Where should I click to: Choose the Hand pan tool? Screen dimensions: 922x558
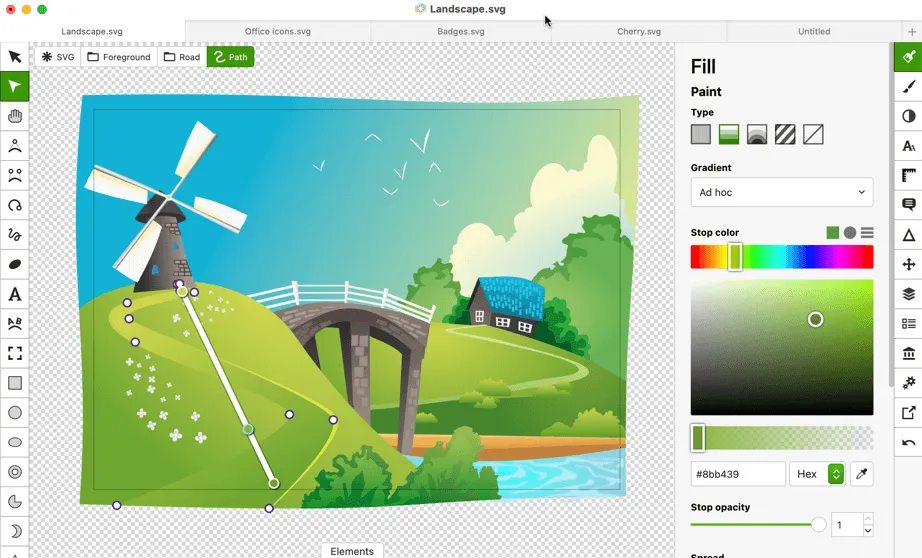pyautogui.click(x=15, y=116)
